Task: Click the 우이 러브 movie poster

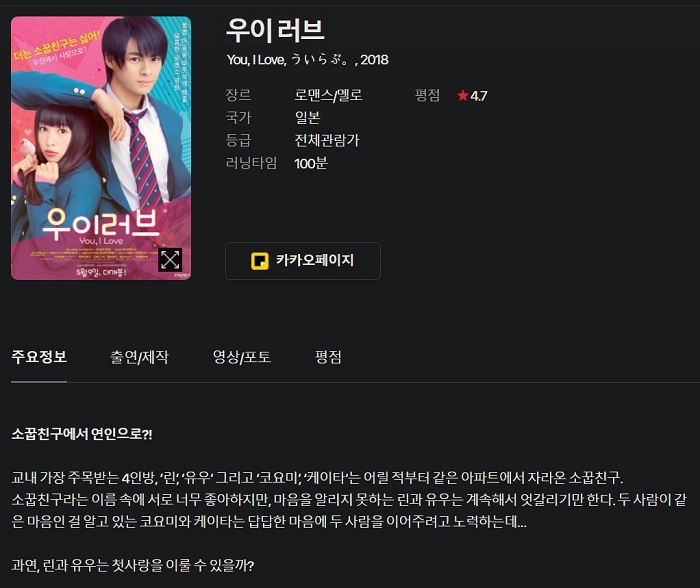Action: coord(101,148)
